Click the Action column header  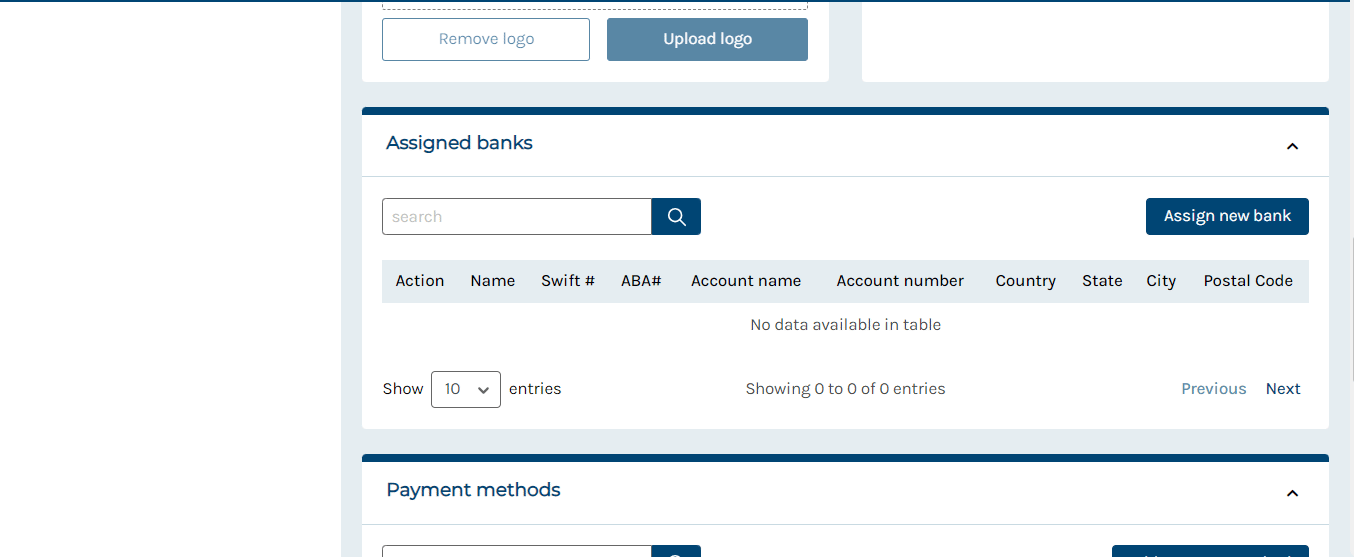point(420,281)
